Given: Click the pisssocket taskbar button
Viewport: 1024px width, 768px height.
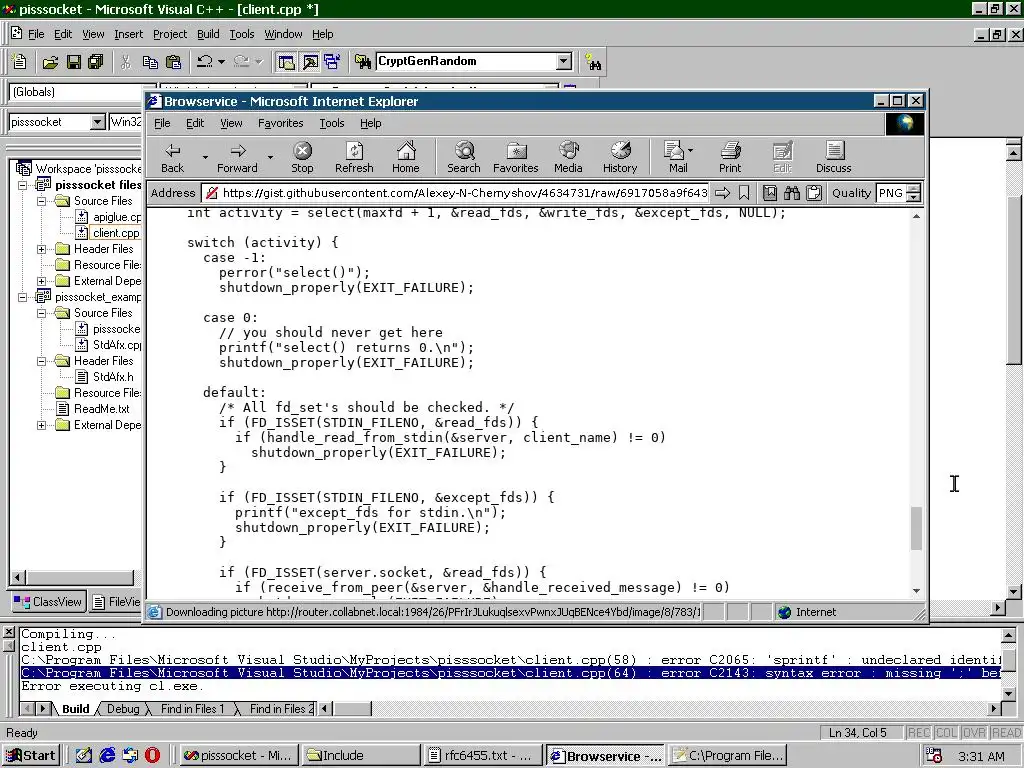Looking at the screenshot, I should 238,756.
